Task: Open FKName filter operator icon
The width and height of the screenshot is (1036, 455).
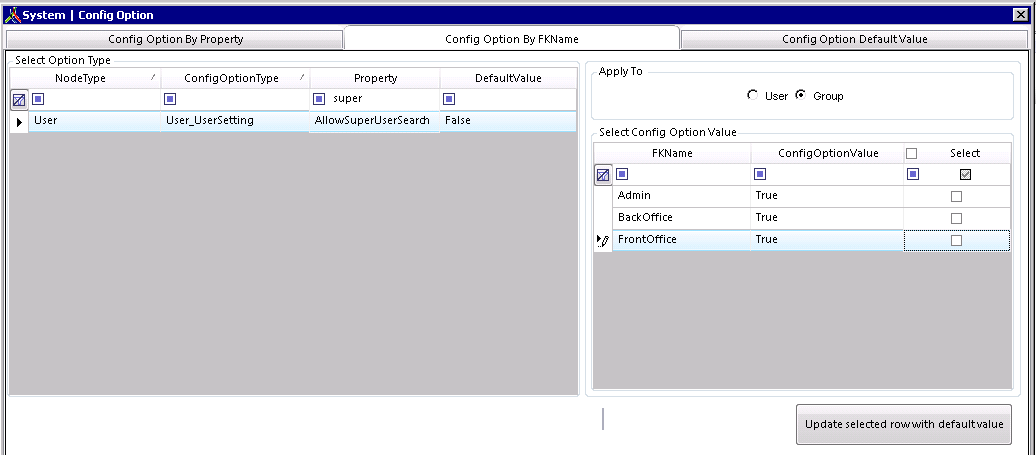Action: pyautogui.click(x=622, y=174)
